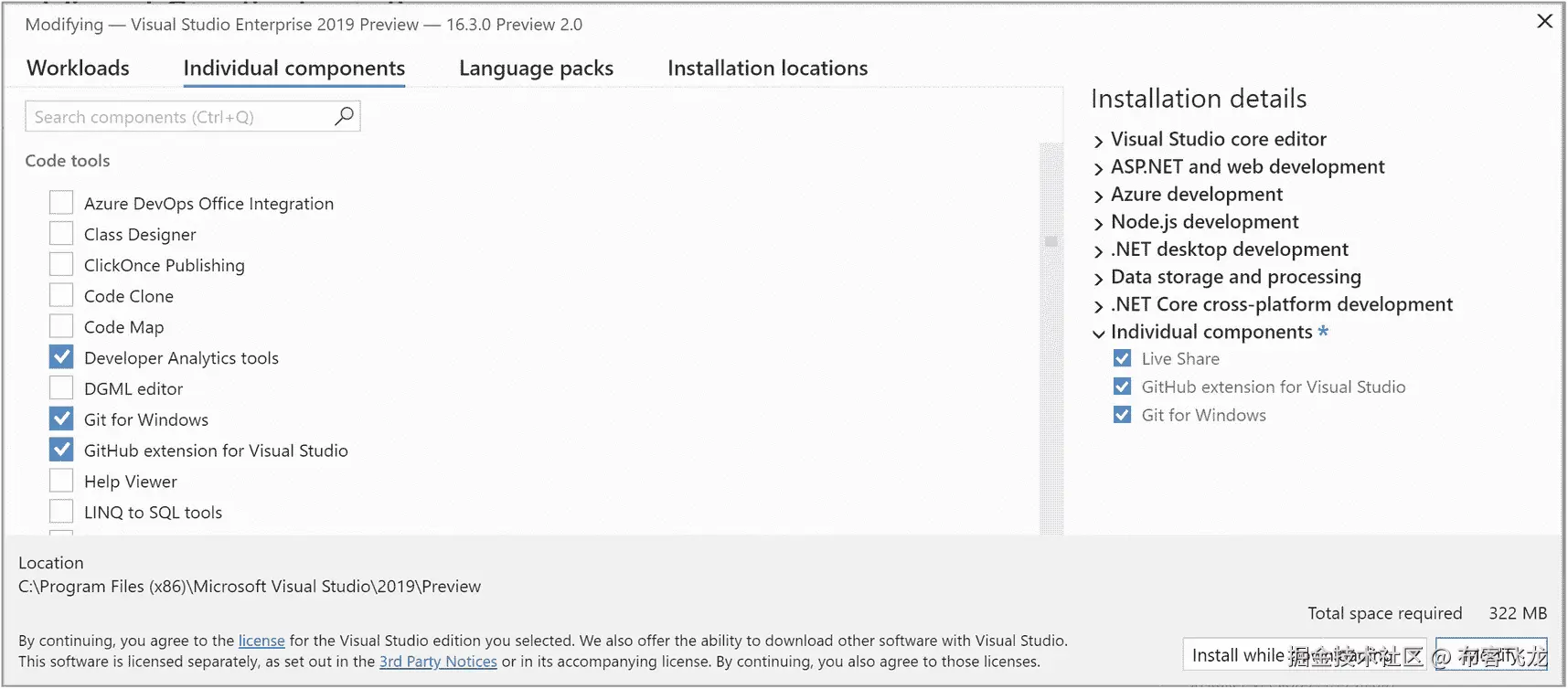1568x689 pixels.
Task: Open the Language packs tab
Action: point(536,69)
